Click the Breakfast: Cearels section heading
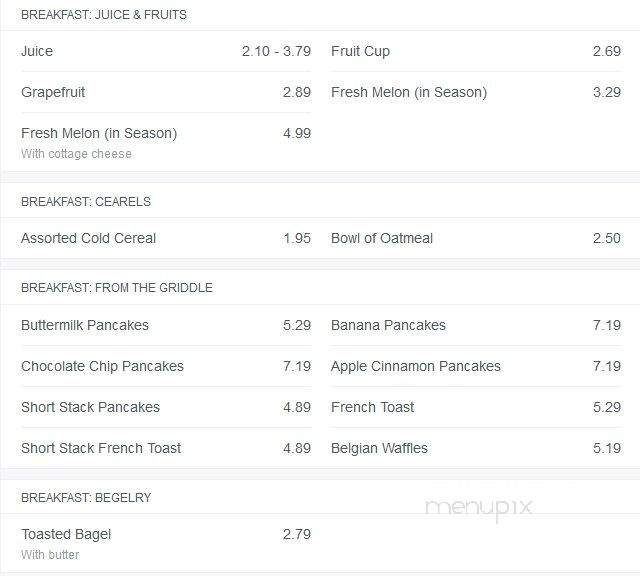Screen dimensions: 640x576 coord(86,202)
